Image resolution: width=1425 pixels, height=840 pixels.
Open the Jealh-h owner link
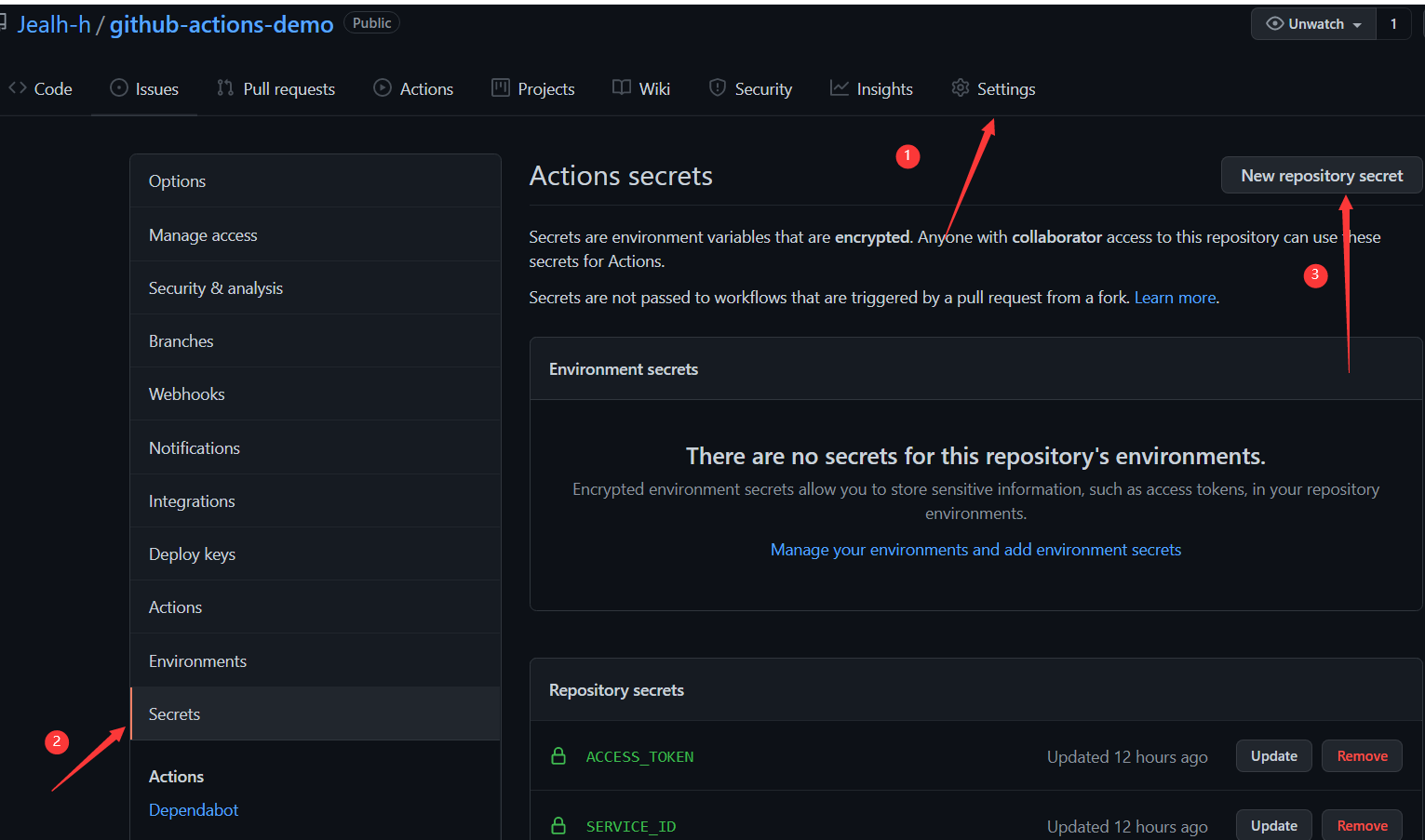pos(54,24)
